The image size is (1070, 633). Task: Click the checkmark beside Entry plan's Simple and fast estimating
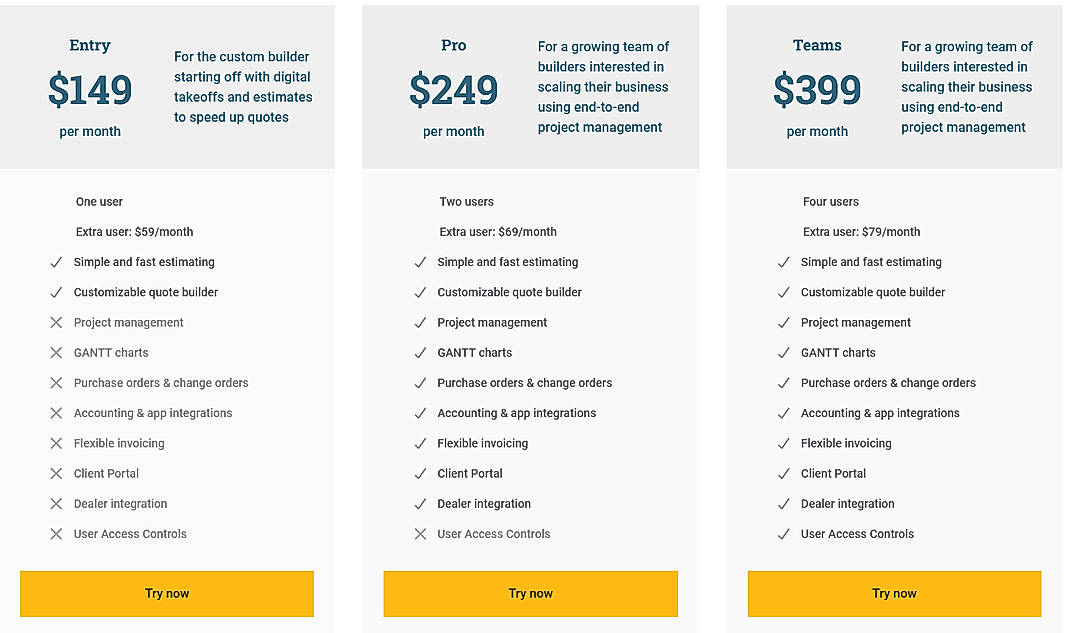pos(56,262)
